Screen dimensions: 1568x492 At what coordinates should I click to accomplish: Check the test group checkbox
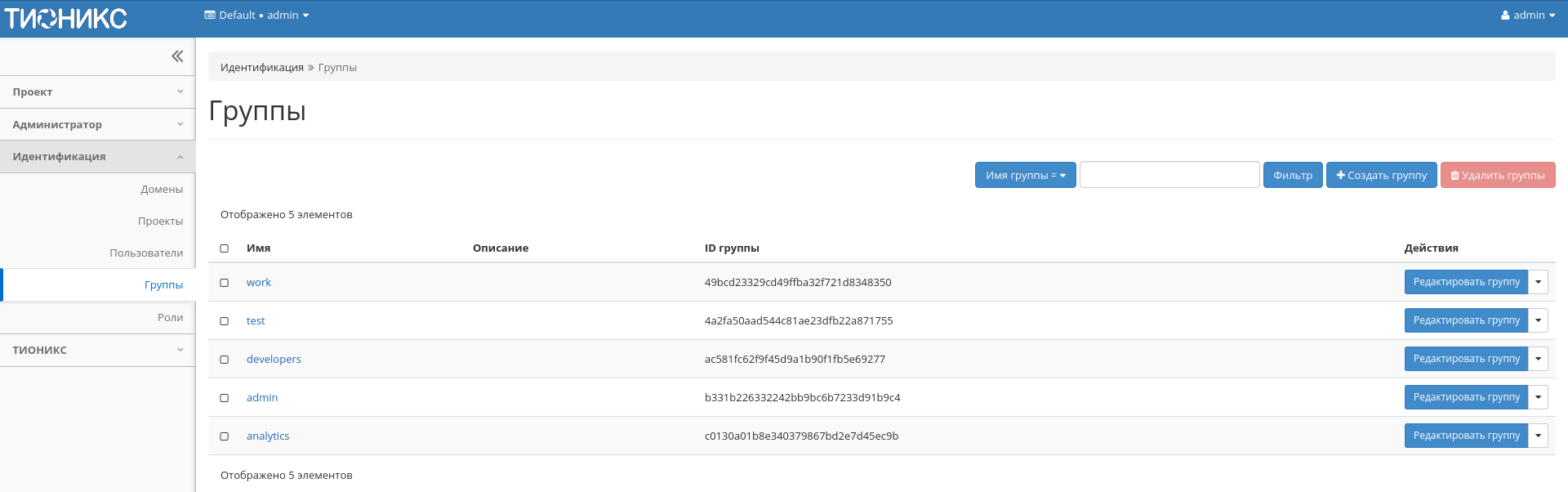pos(225,321)
